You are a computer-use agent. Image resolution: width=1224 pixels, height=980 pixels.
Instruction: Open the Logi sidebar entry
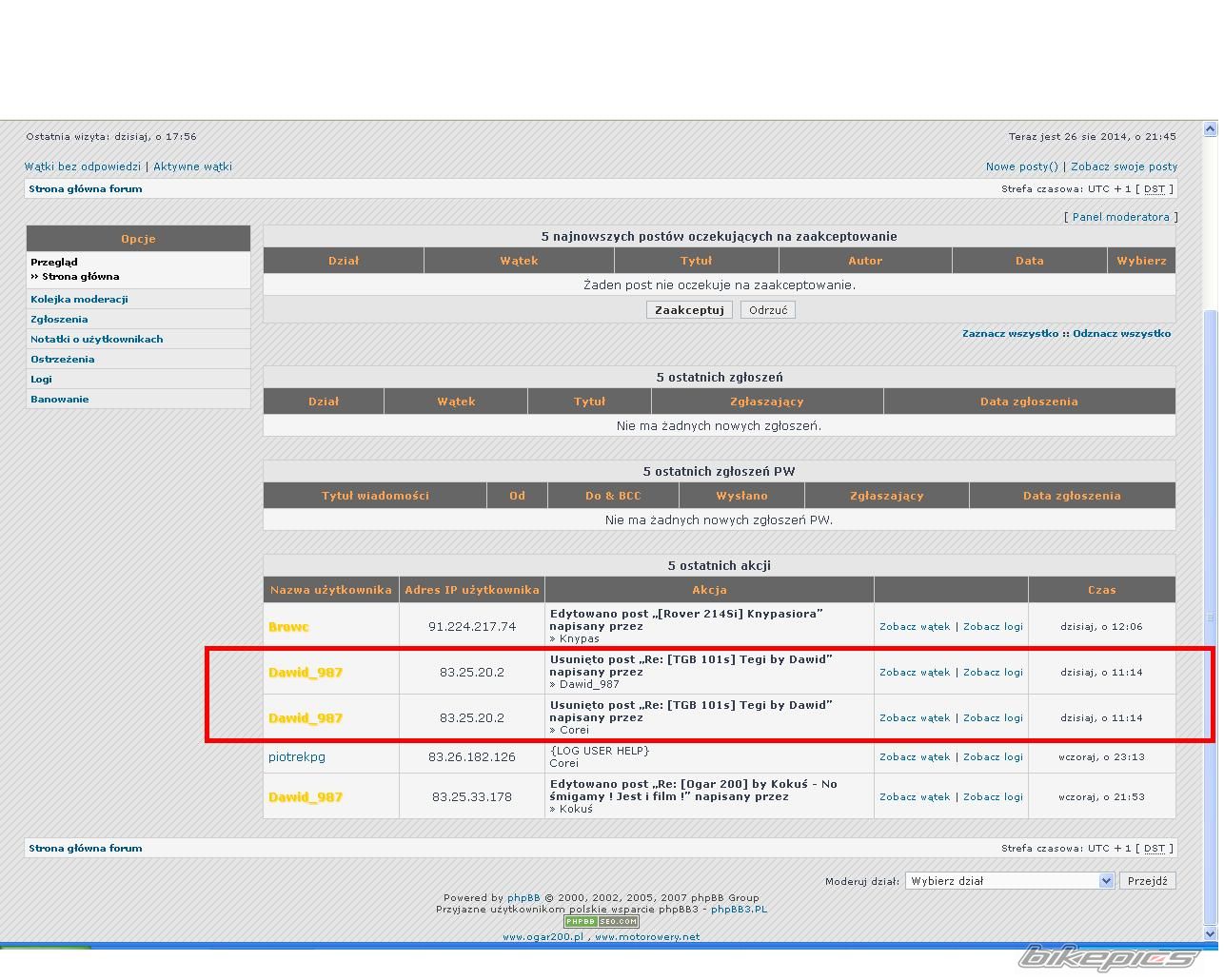(41, 380)
